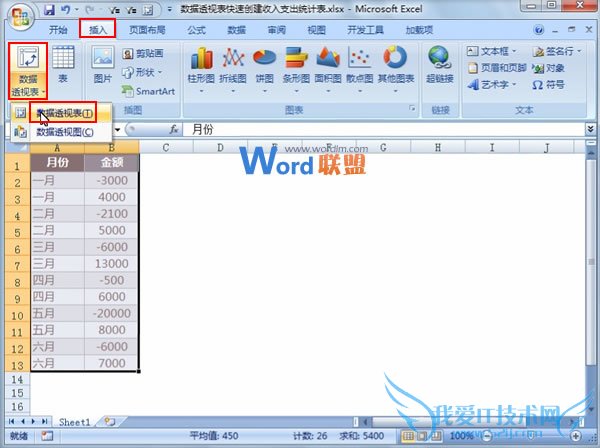Go to first sheet navigation arrow

click(11, 422)
